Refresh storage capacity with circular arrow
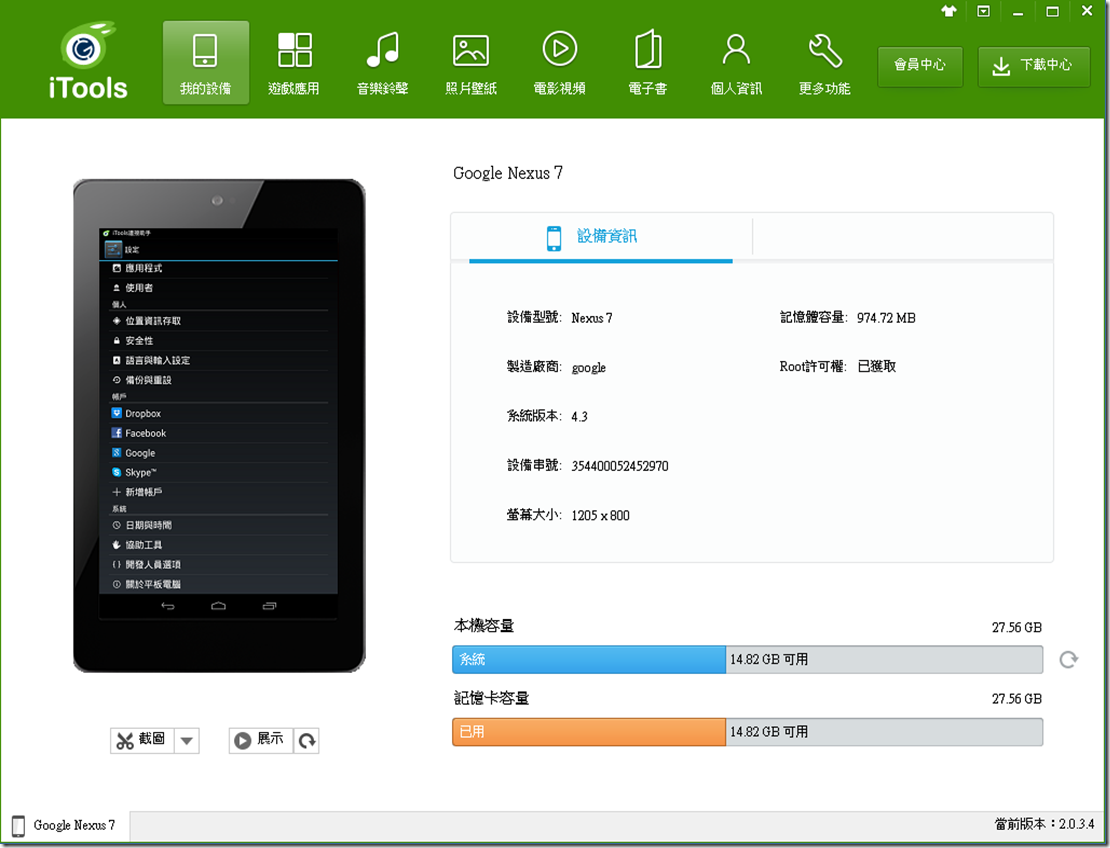1110x848 pixels. tap(1068, 659)
